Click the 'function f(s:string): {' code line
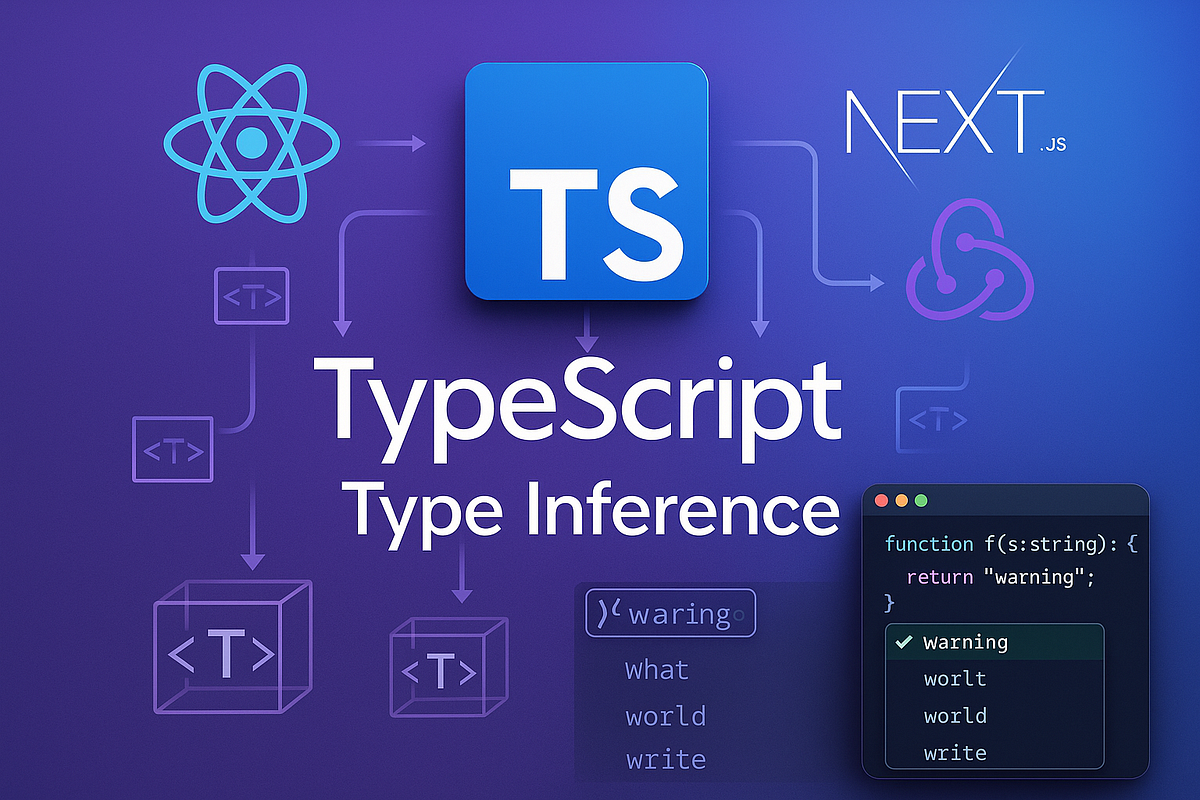Screen dimensions: 1200x800 tap(1012, 545)
